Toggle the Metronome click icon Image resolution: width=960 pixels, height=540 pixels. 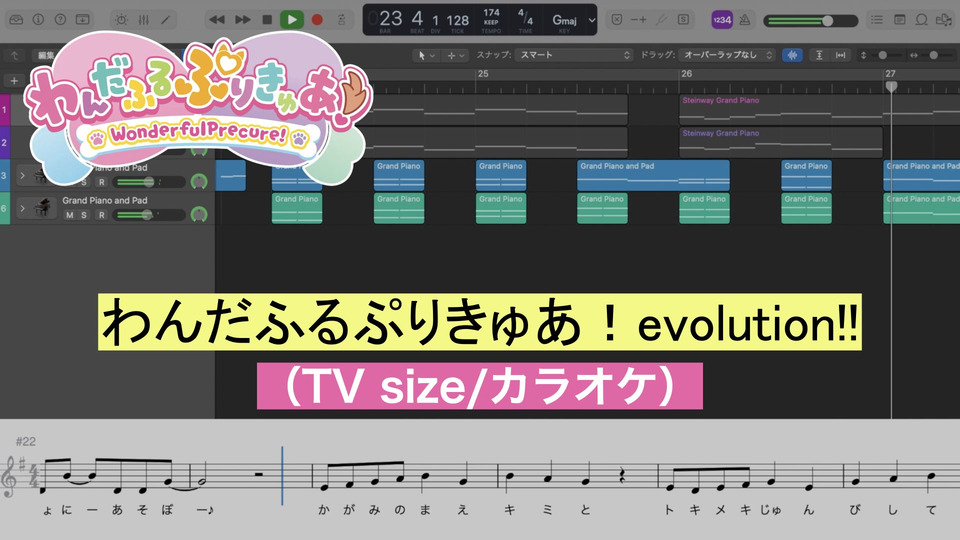click(744, 20)
